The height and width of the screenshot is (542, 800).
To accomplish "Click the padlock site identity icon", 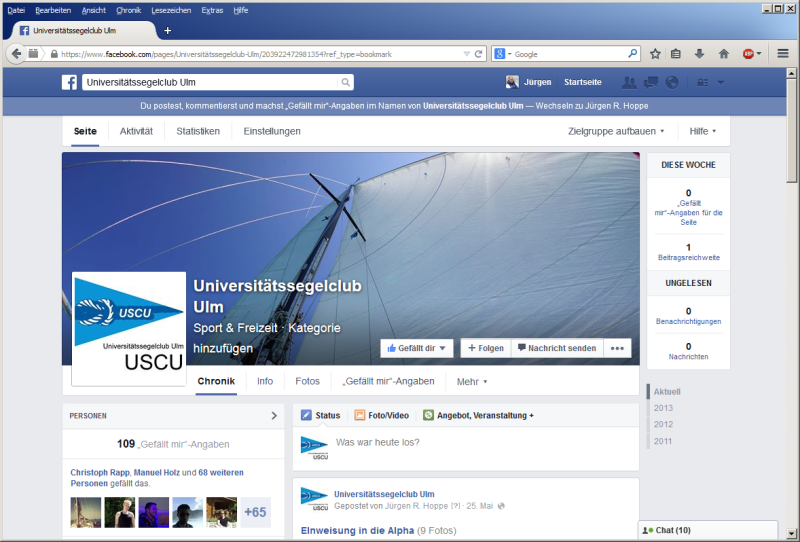I will point(54,54).
